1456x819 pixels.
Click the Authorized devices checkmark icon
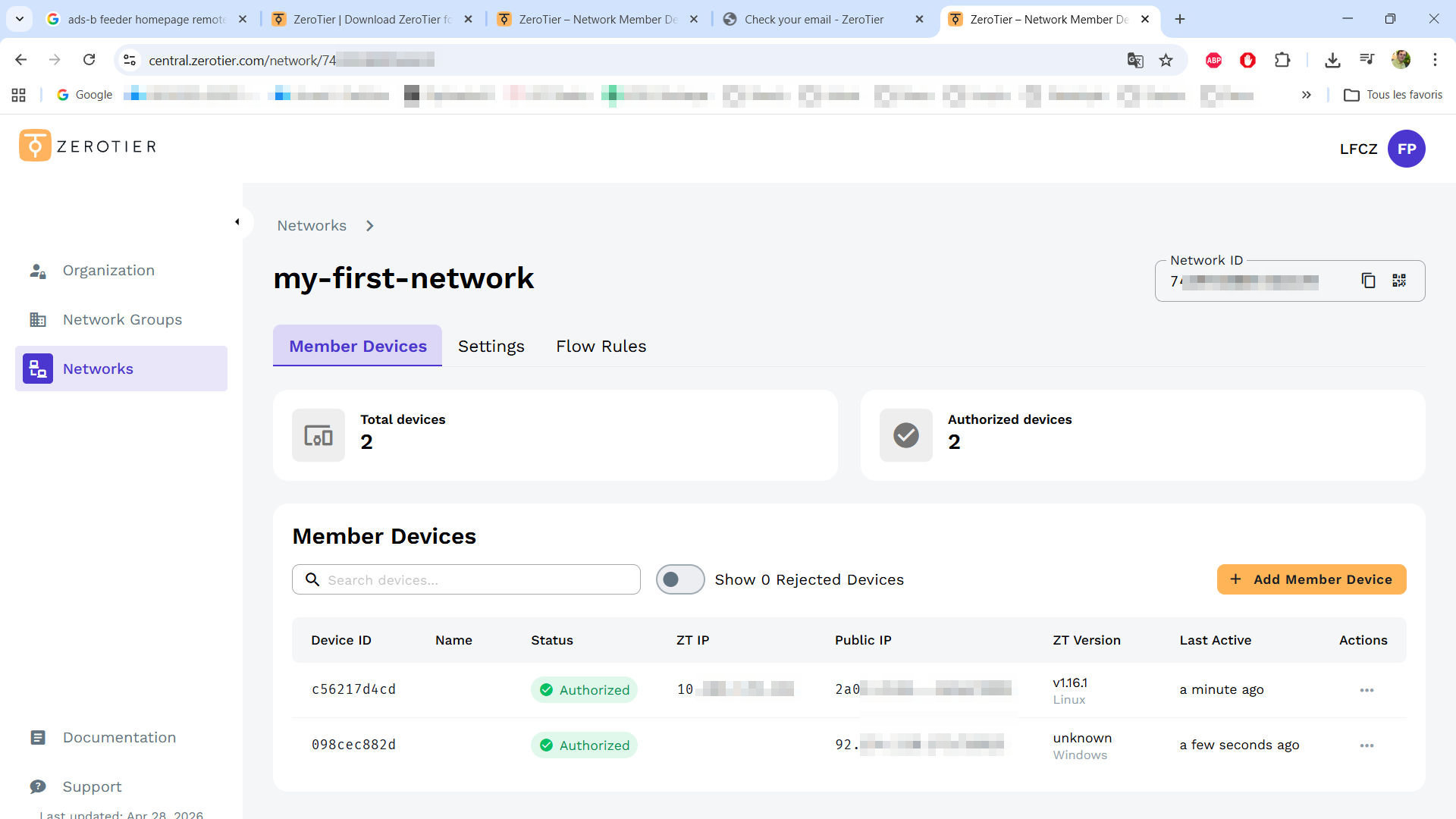pos(906,435)
